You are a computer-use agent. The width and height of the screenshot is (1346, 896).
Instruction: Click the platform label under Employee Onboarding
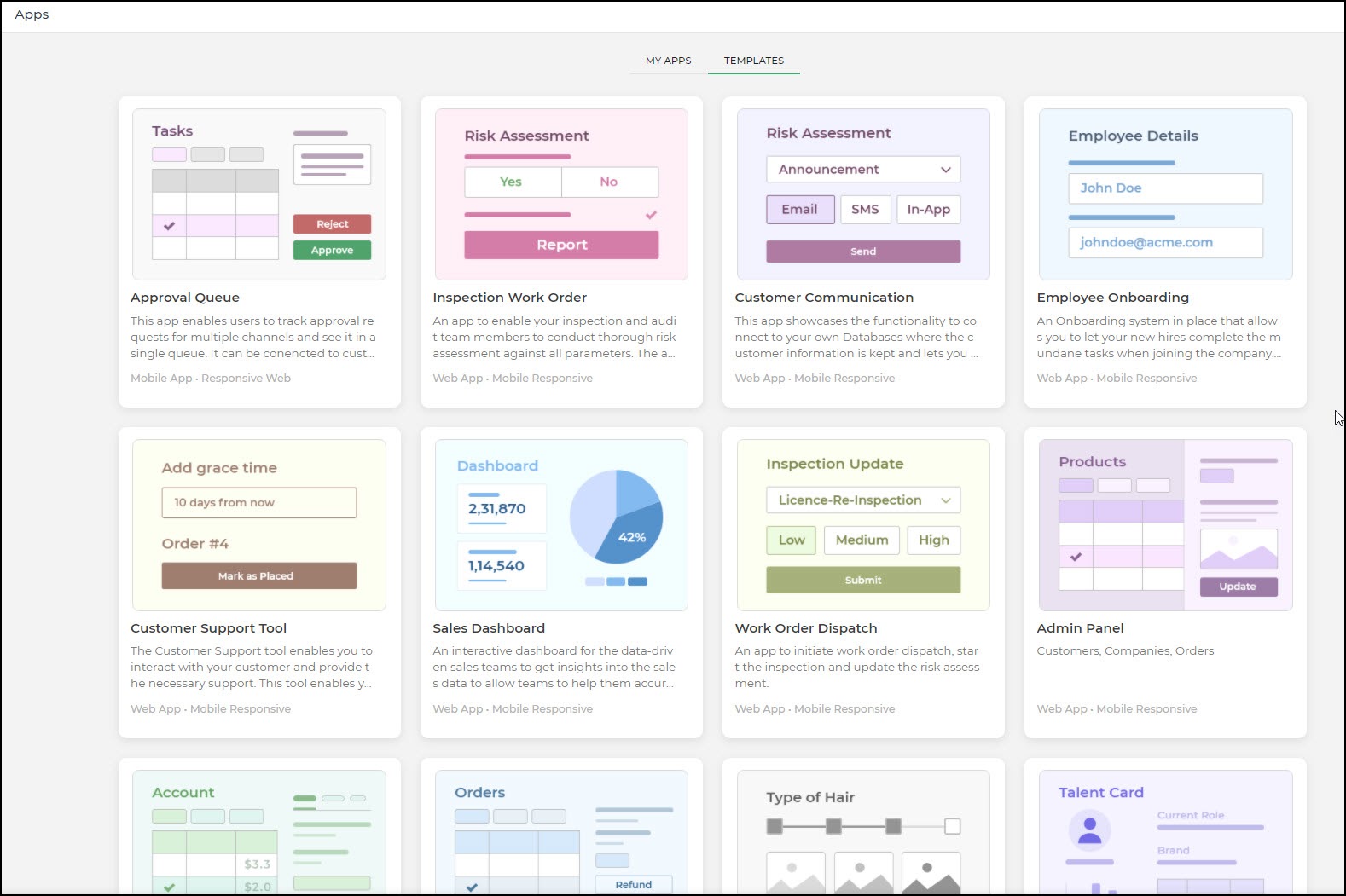coord(1117,378)
